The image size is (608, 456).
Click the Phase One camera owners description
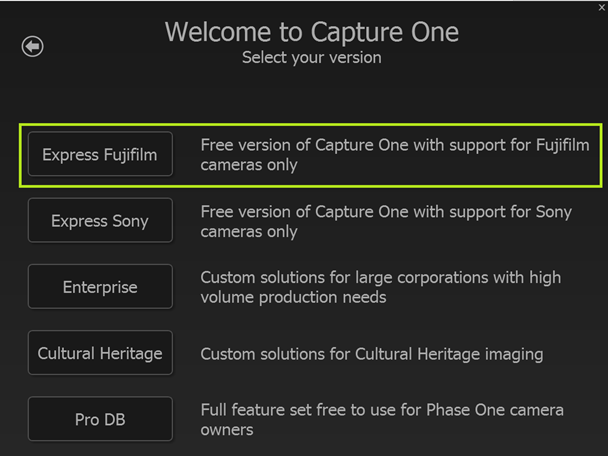382,420
